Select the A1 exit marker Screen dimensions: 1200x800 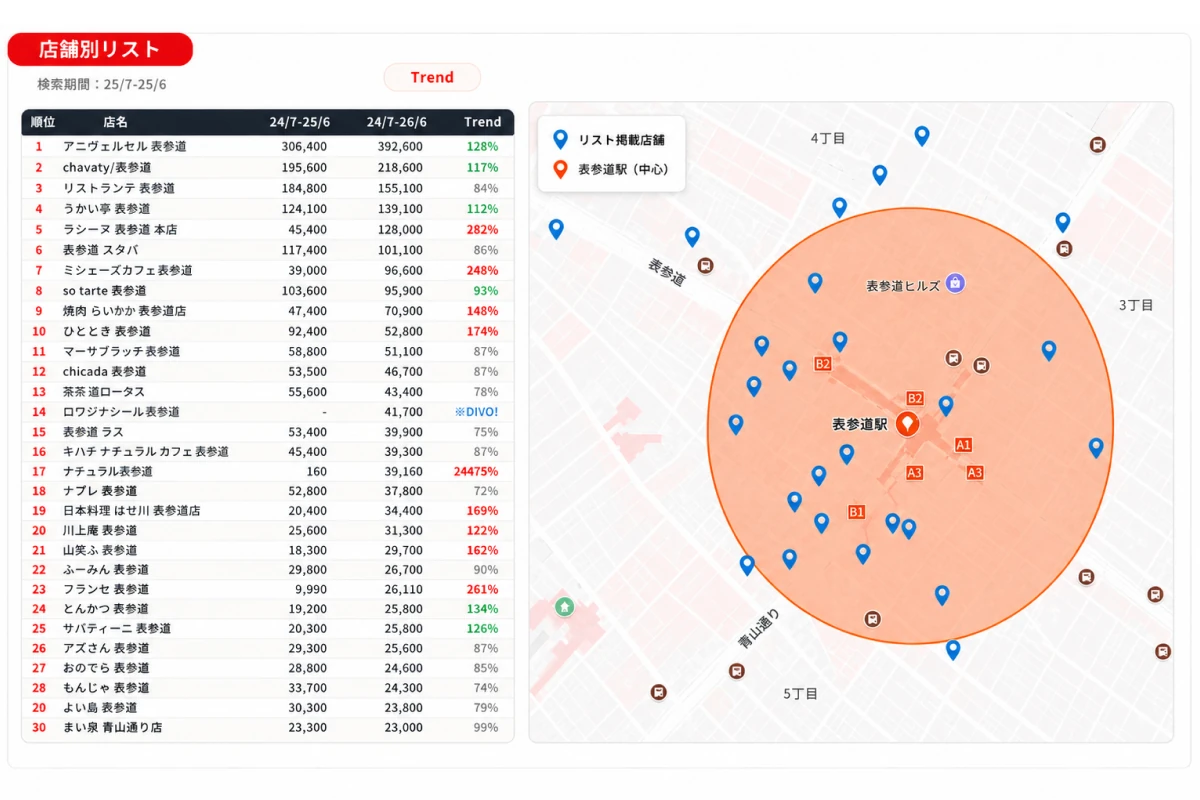point(964,444)
